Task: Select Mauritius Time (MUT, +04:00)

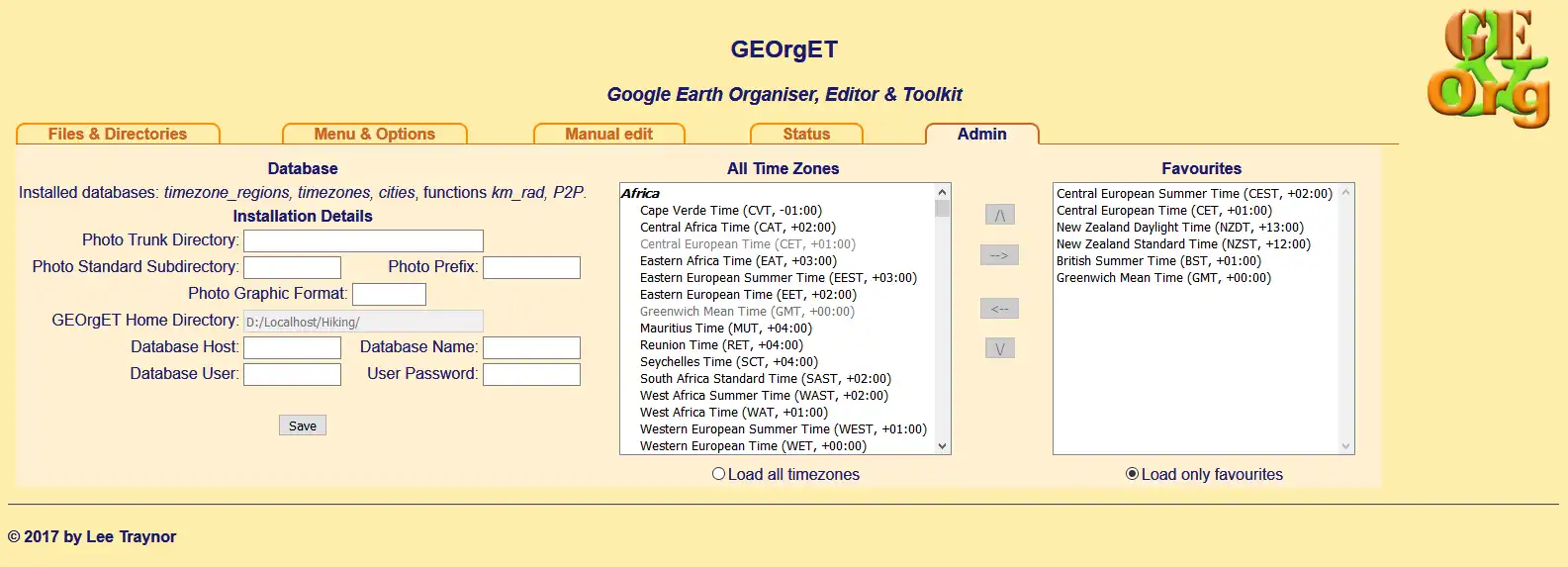Action: pos(726,329)
